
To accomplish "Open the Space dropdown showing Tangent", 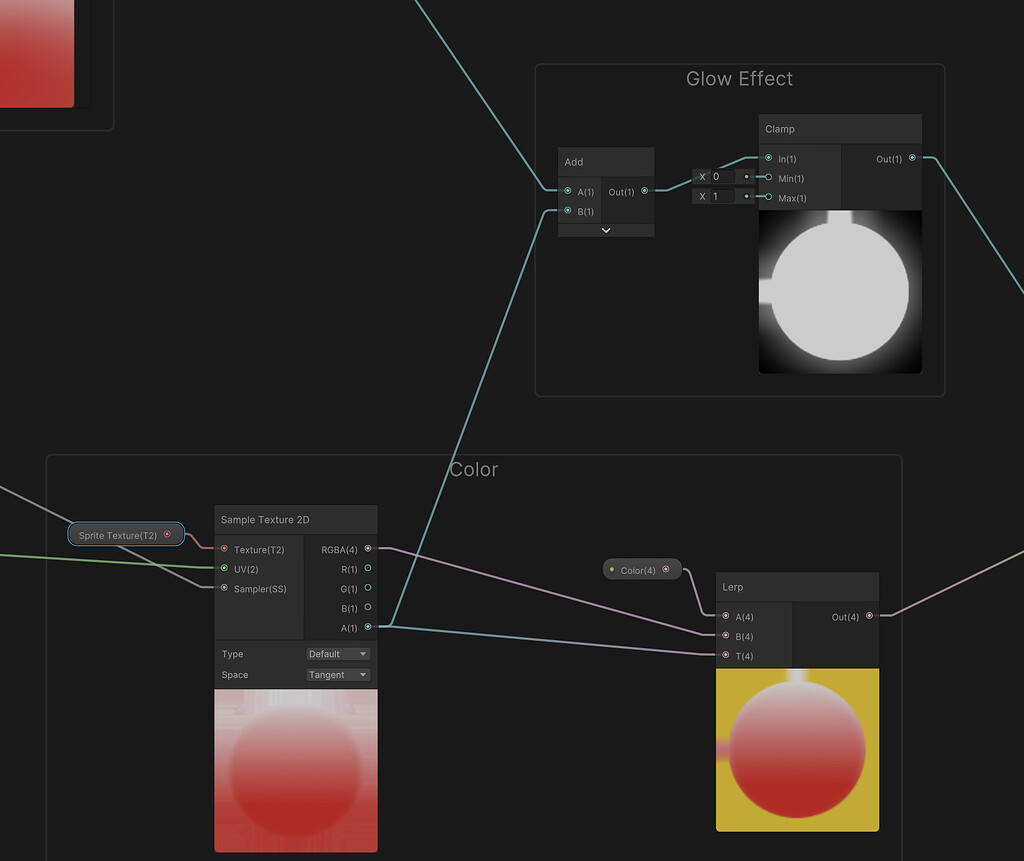I will [338, 675].
